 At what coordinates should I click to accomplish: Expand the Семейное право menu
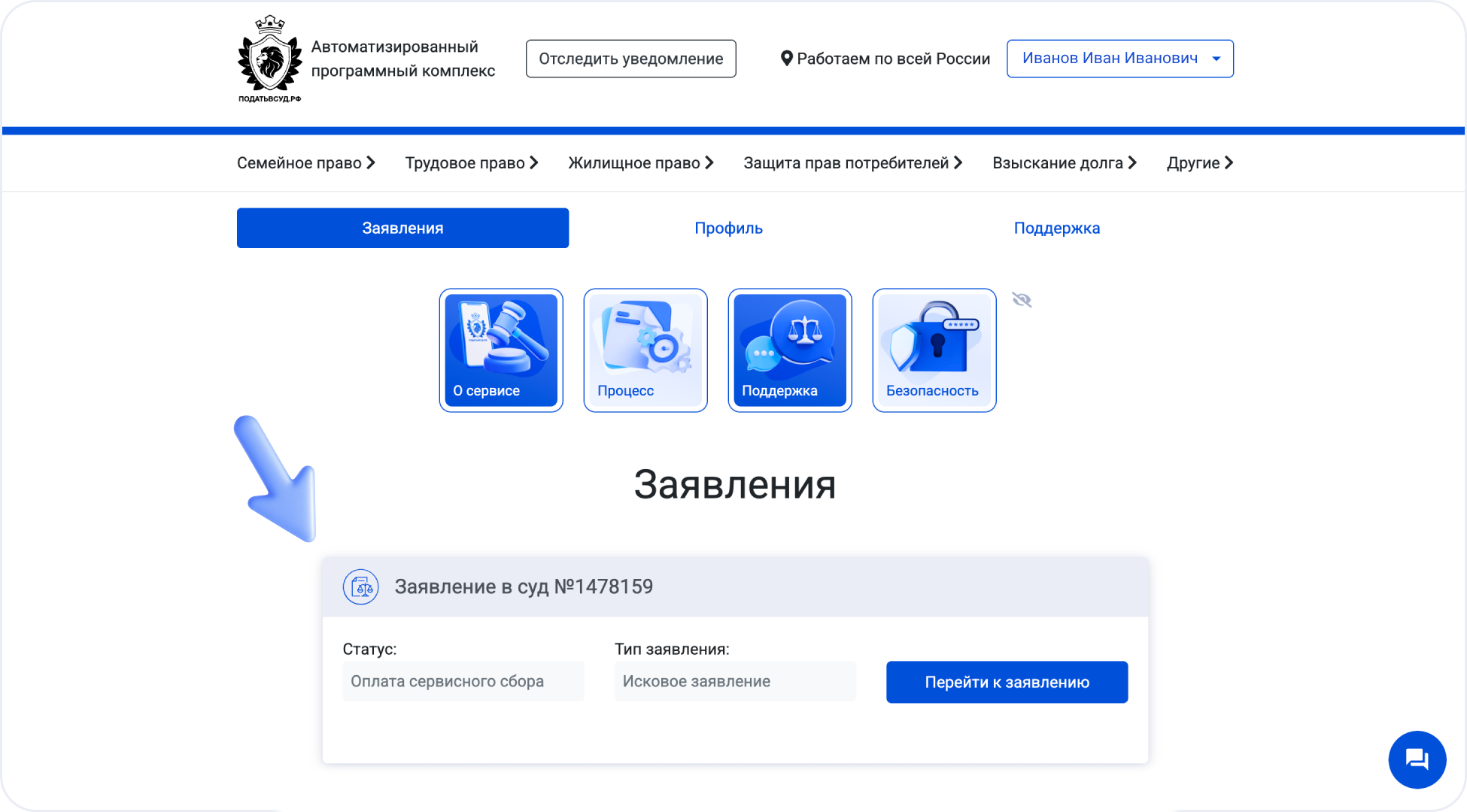(x=306, y=163)
